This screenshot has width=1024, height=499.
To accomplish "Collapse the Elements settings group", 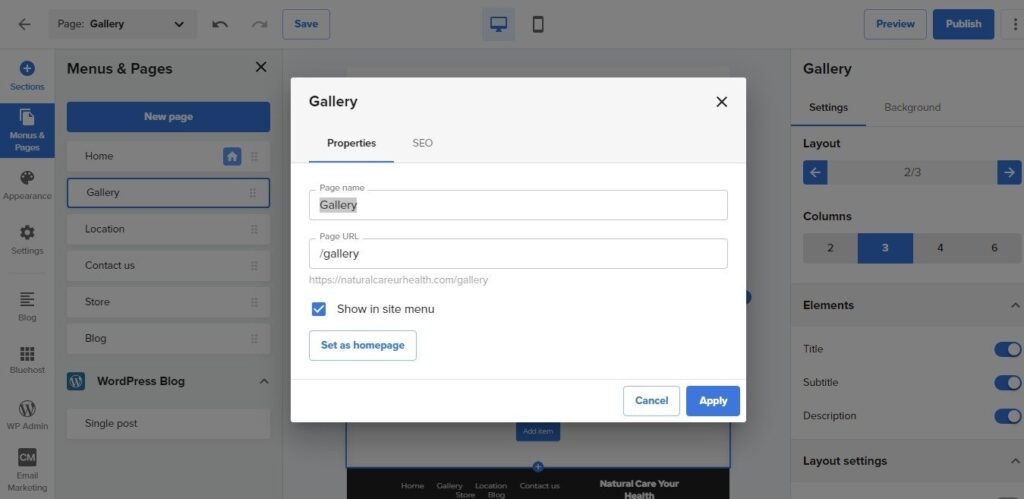I will tap(1015, 305).
